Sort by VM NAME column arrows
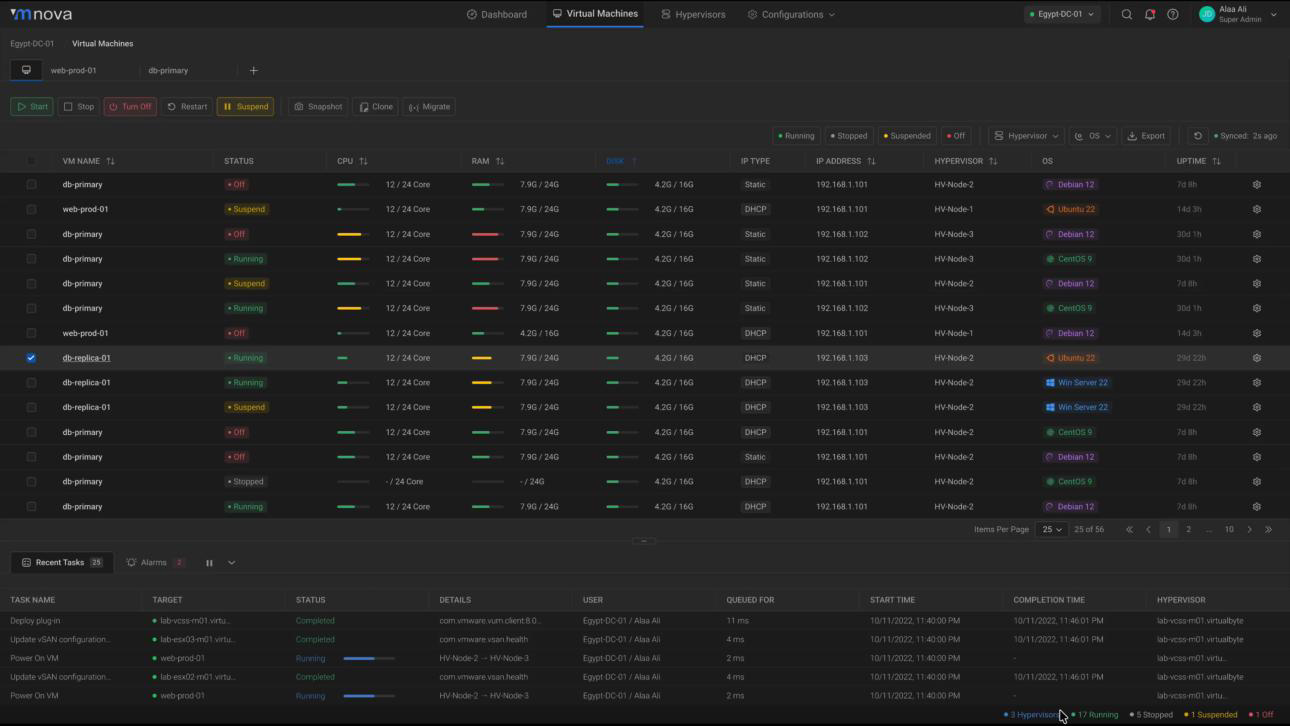 110,161
